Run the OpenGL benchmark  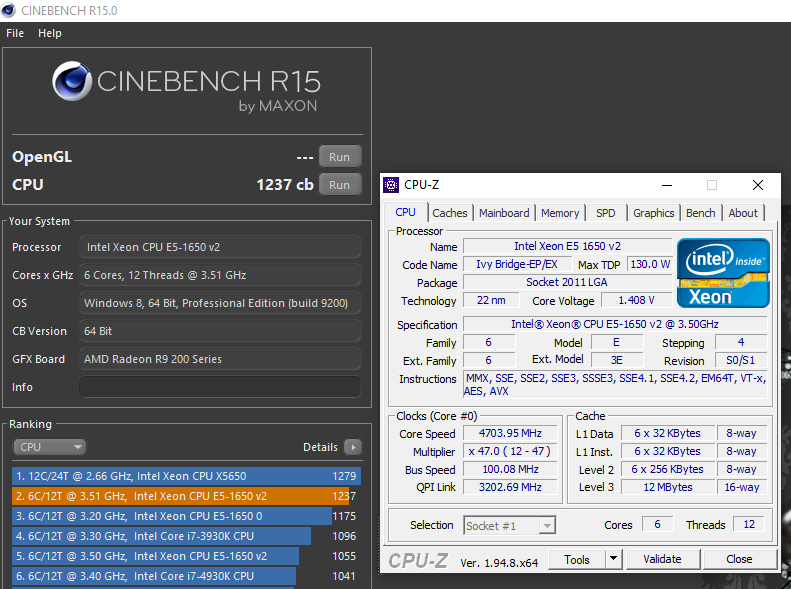tap(339, 157)
